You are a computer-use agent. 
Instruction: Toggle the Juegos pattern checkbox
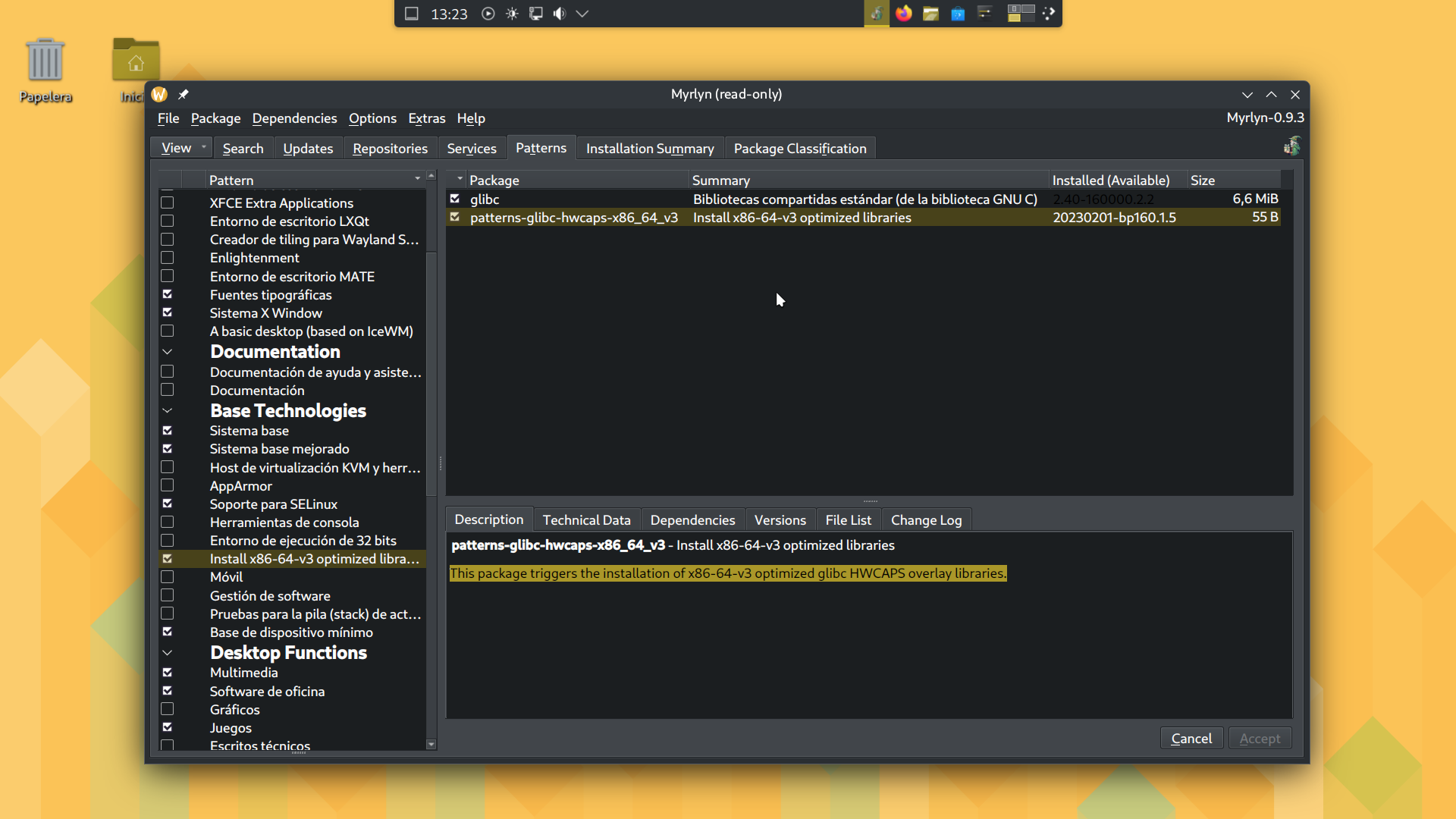[168, 727]
